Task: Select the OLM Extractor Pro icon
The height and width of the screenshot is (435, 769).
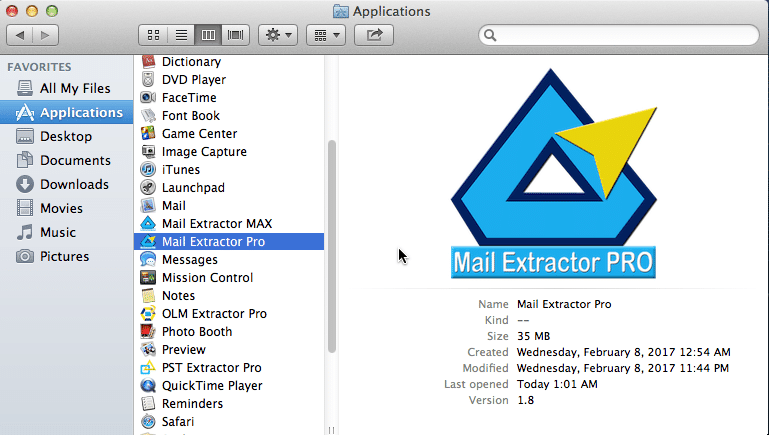Action: coord(148,314)
